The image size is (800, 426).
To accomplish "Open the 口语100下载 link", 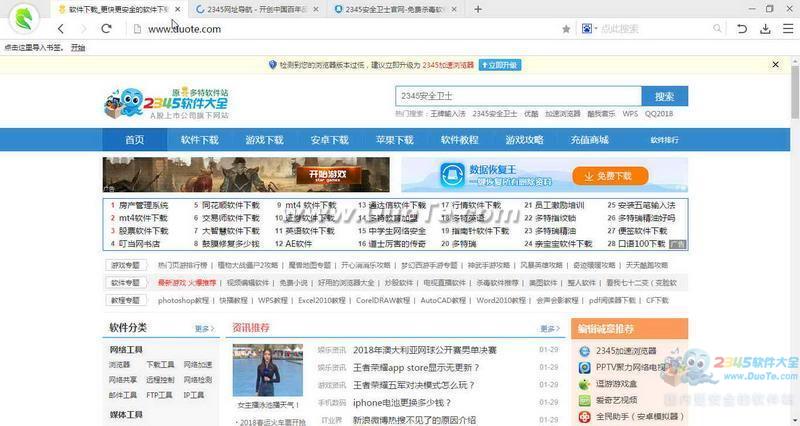I will pos(641,244).
